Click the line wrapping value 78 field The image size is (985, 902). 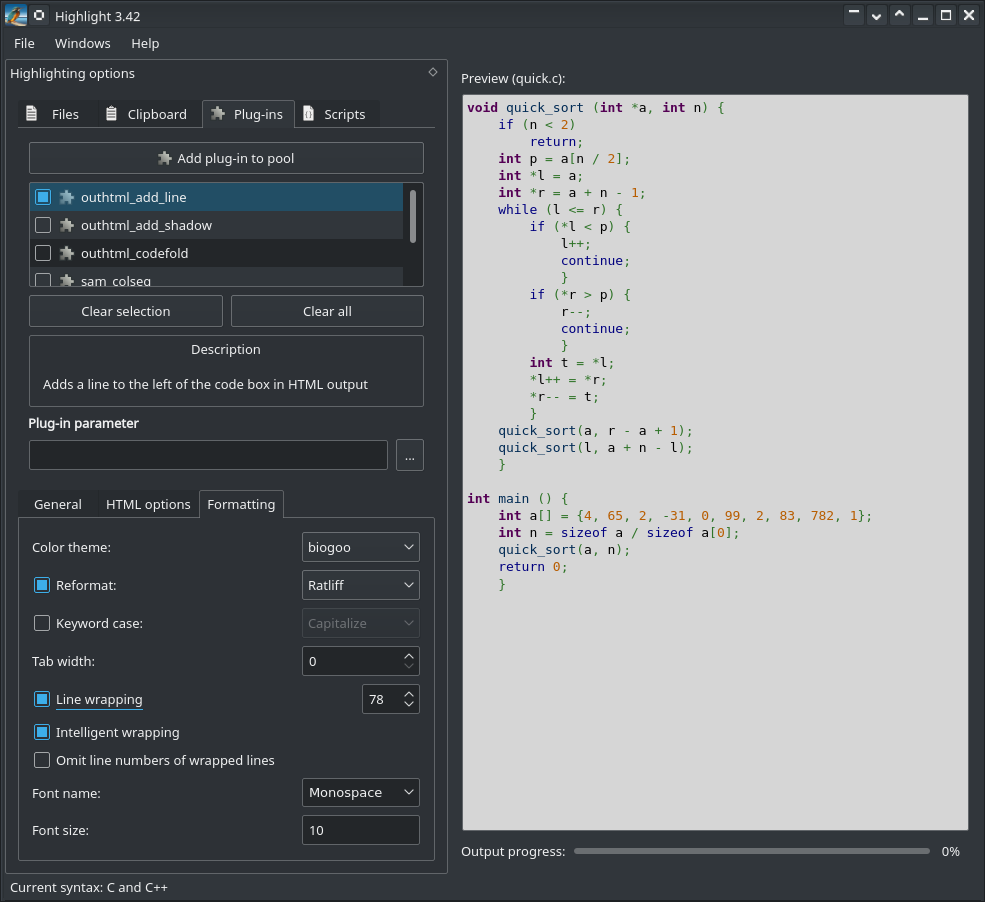click(x=382, y=699)
